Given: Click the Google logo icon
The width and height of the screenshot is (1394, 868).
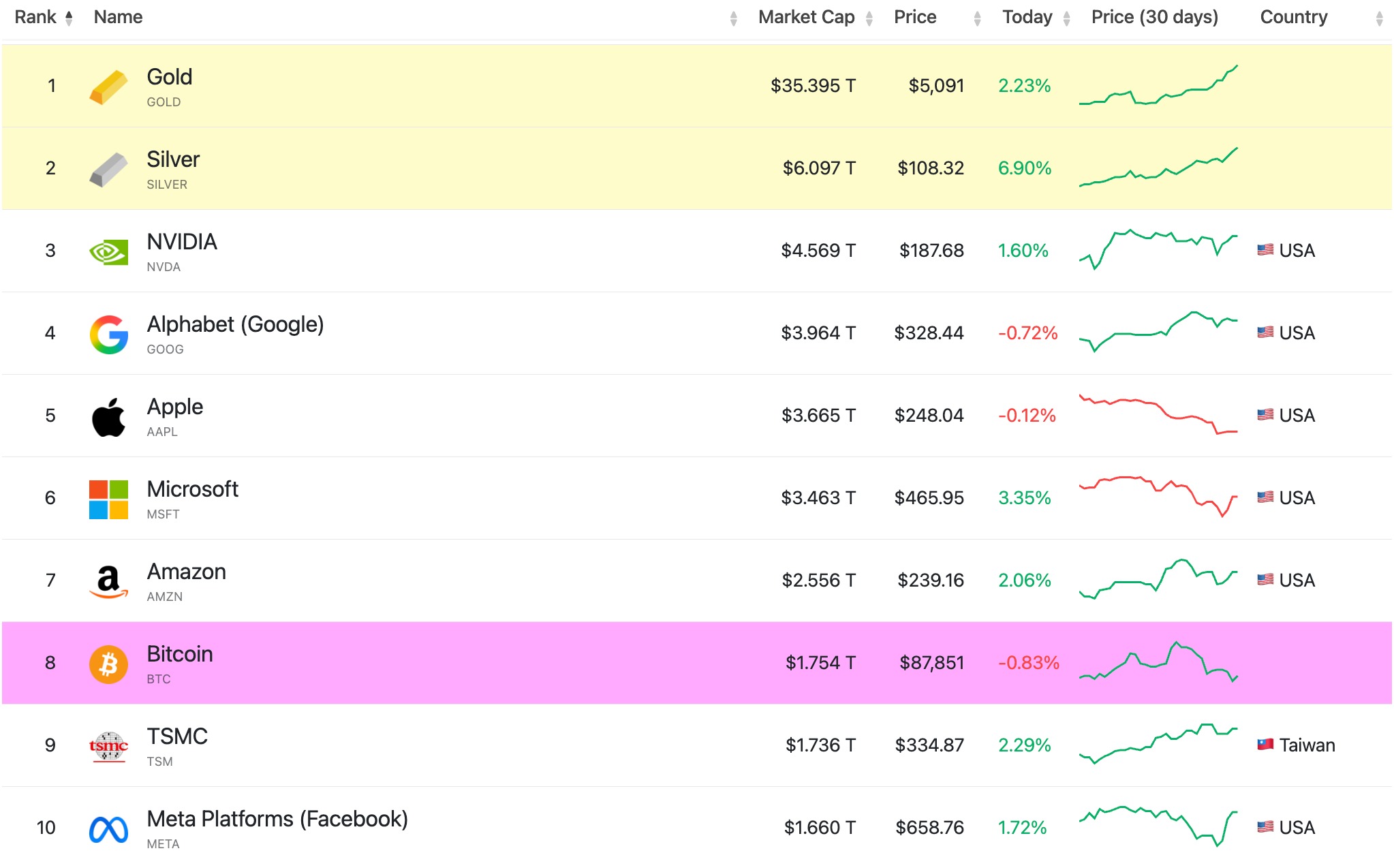Looking at the screenshot, I should (108, 335).
